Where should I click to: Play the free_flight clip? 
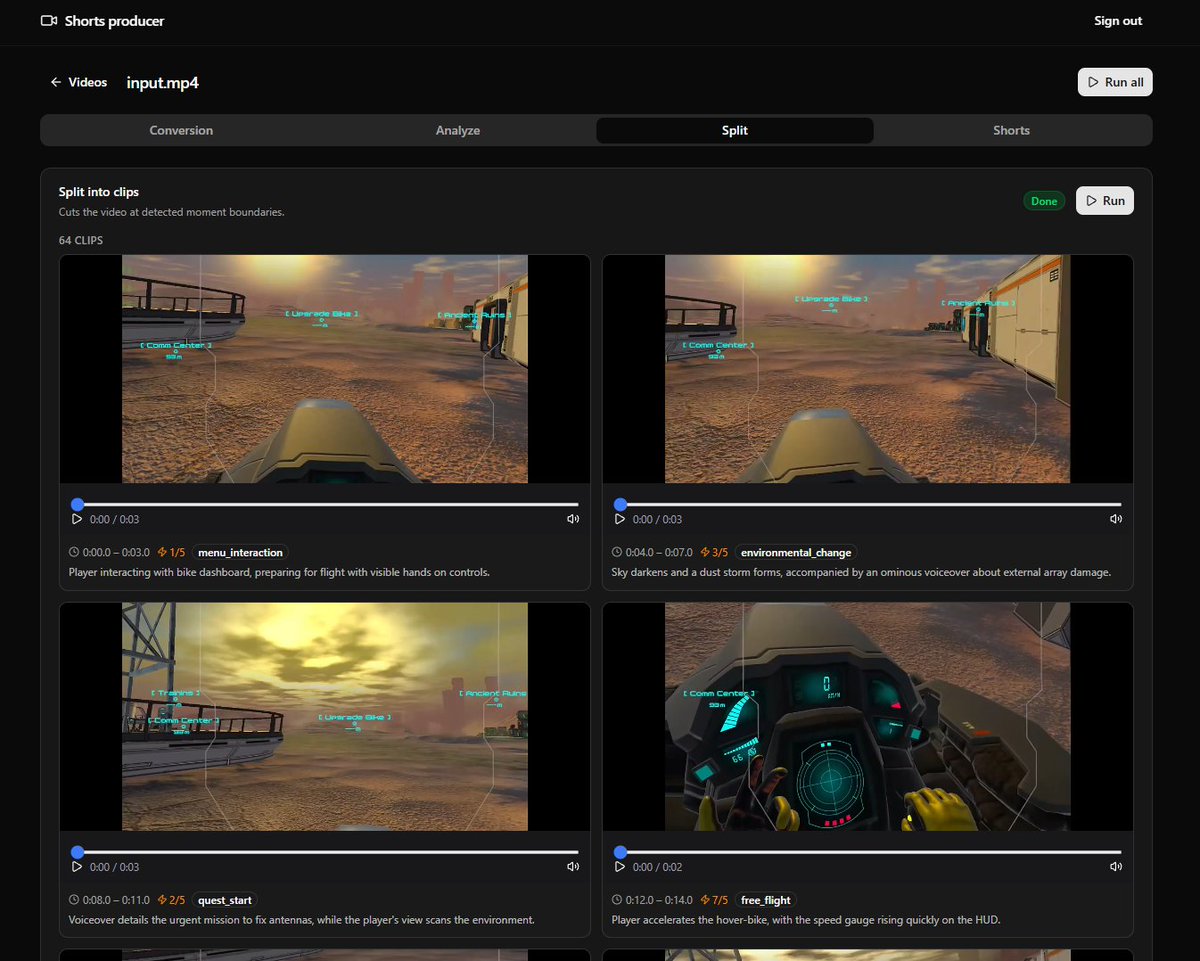tap(620, 867)
